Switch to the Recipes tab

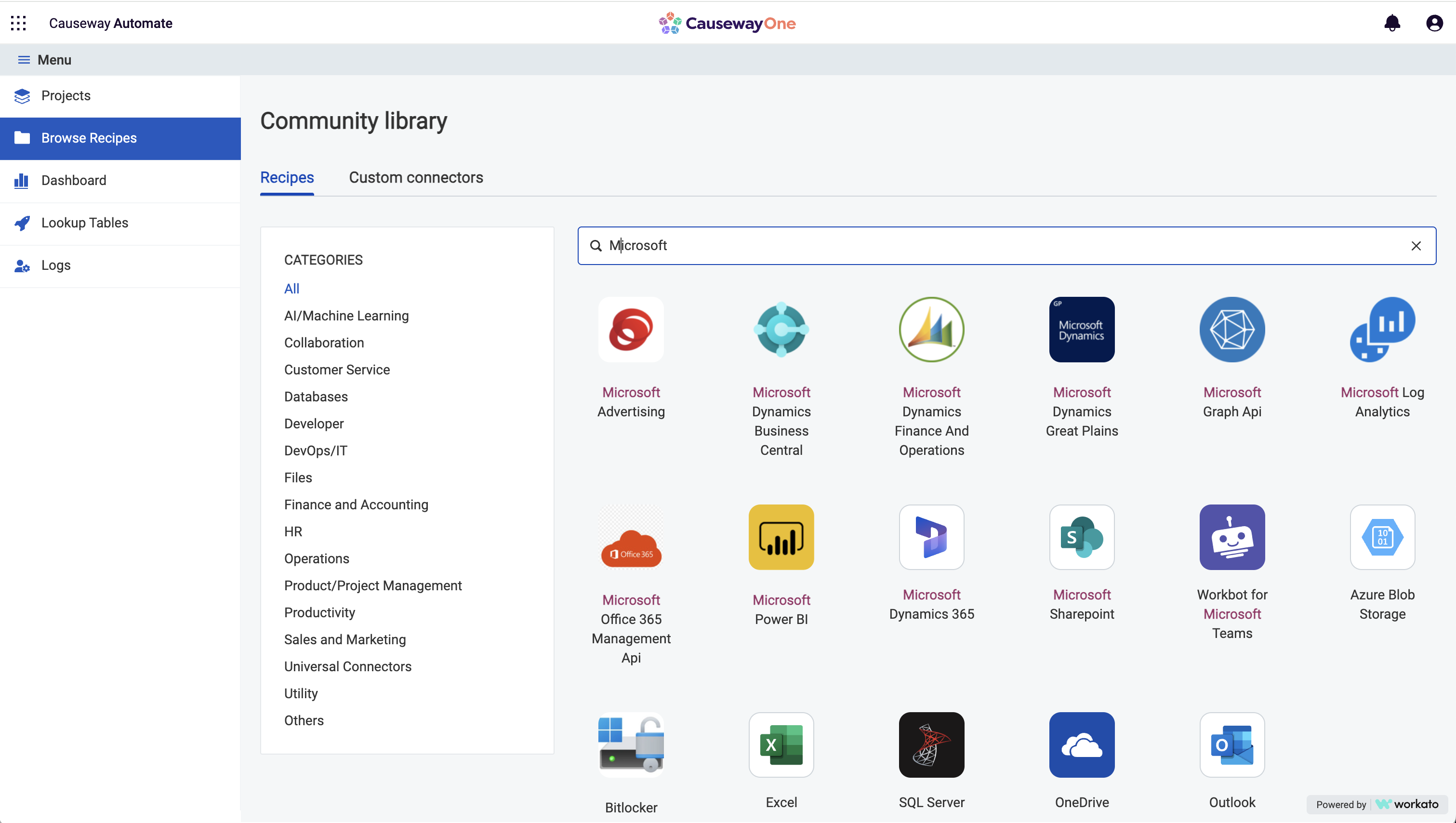[287, 177]
